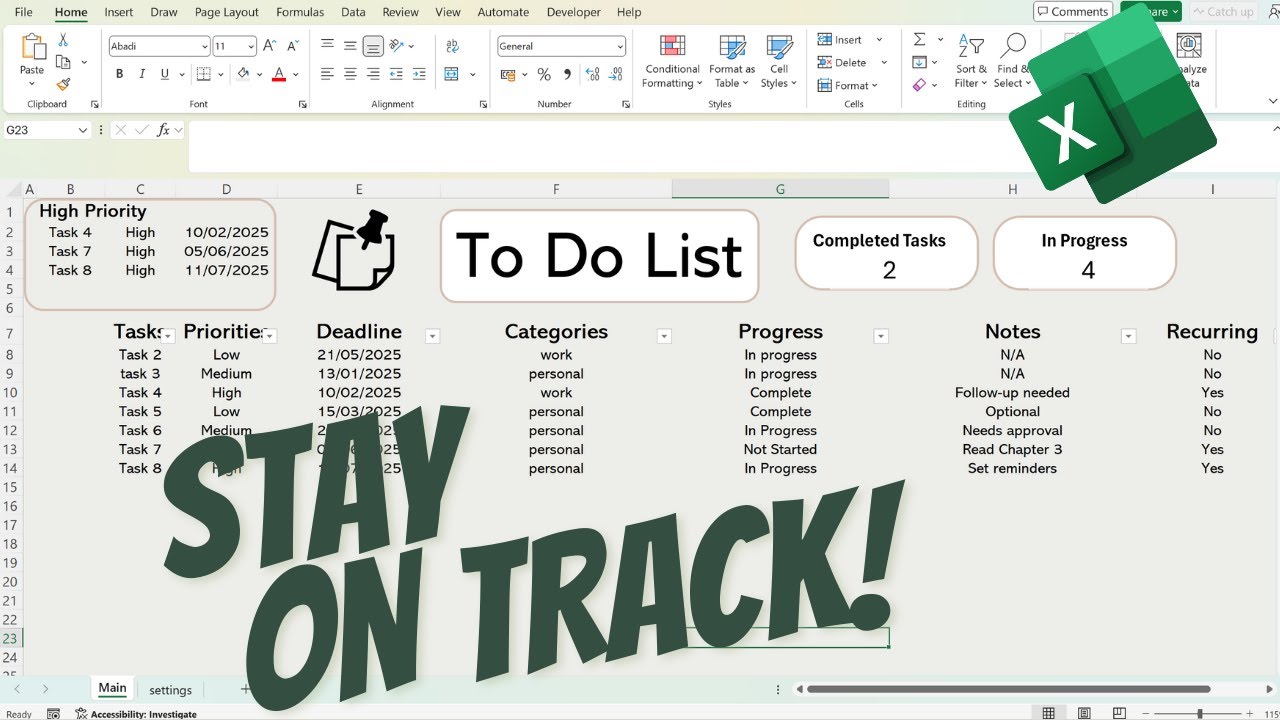Open Cell Styles gallery

(779, 62)
